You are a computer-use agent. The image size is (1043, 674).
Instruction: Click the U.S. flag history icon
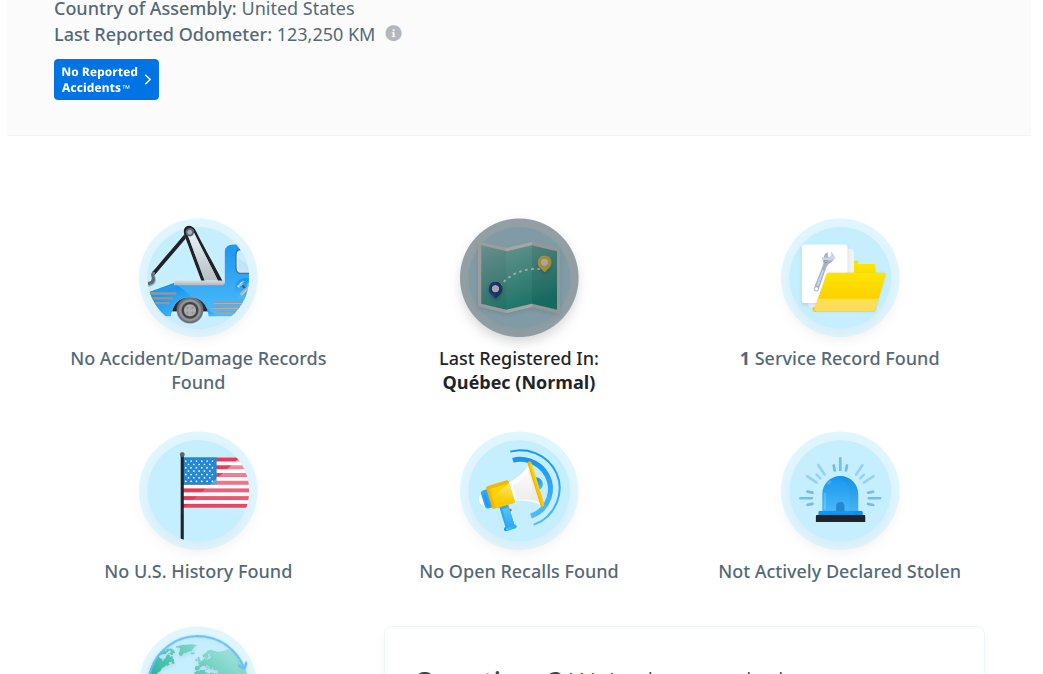[x=198, y=491]
